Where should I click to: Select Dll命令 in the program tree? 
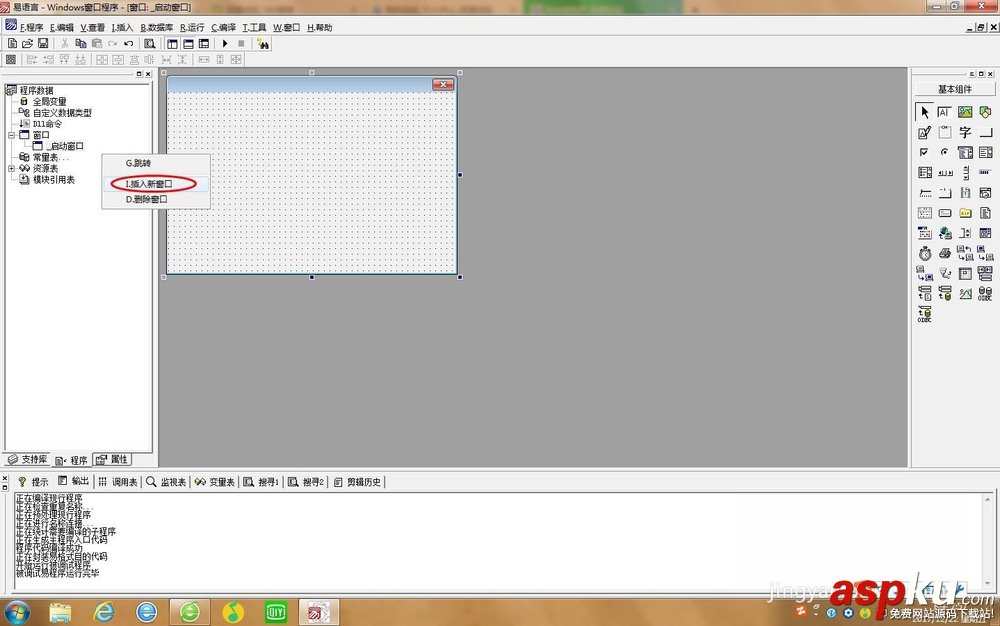tap(47, 124)
